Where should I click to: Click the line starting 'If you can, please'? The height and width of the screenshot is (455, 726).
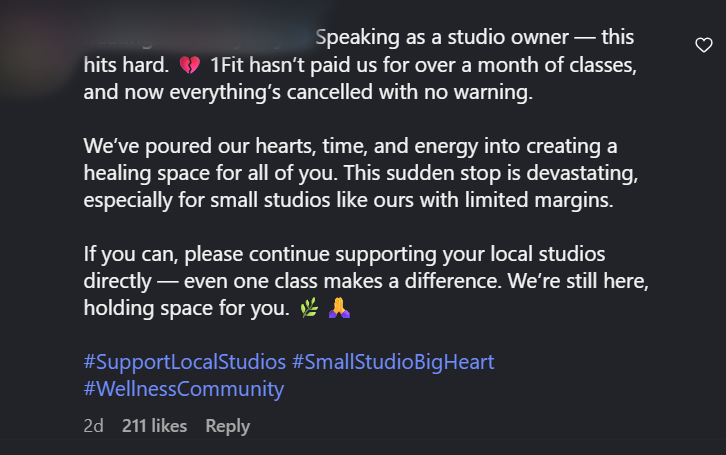(x=345, y=254)
